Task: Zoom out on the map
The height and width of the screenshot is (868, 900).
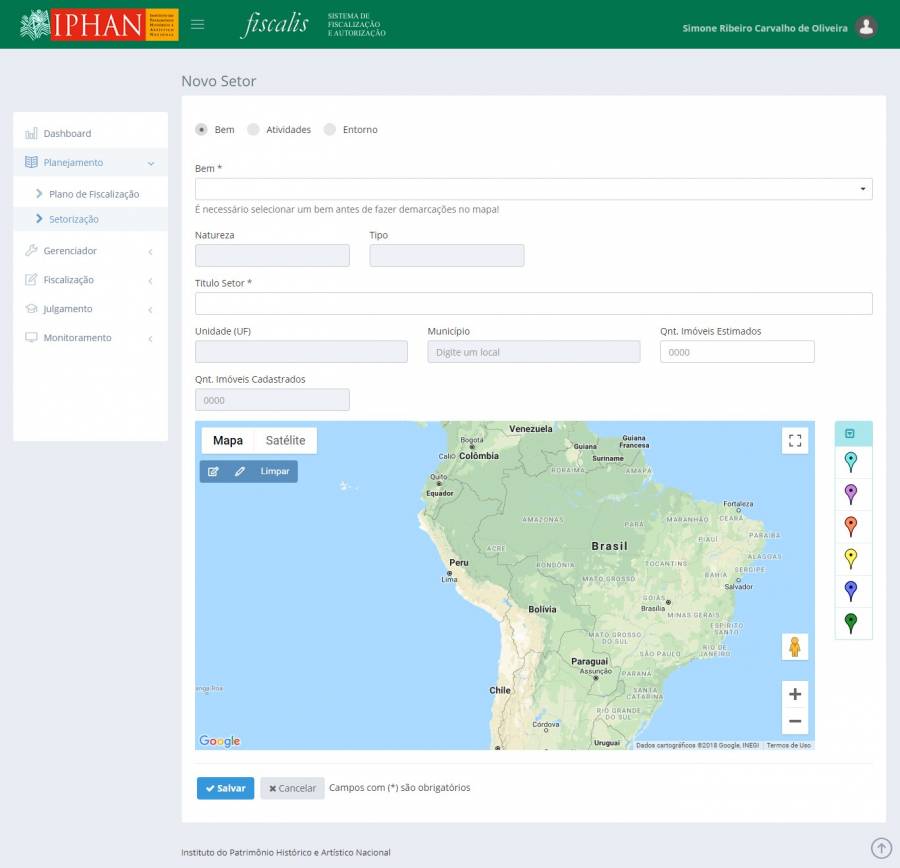Action: click(x=795, y=721)
